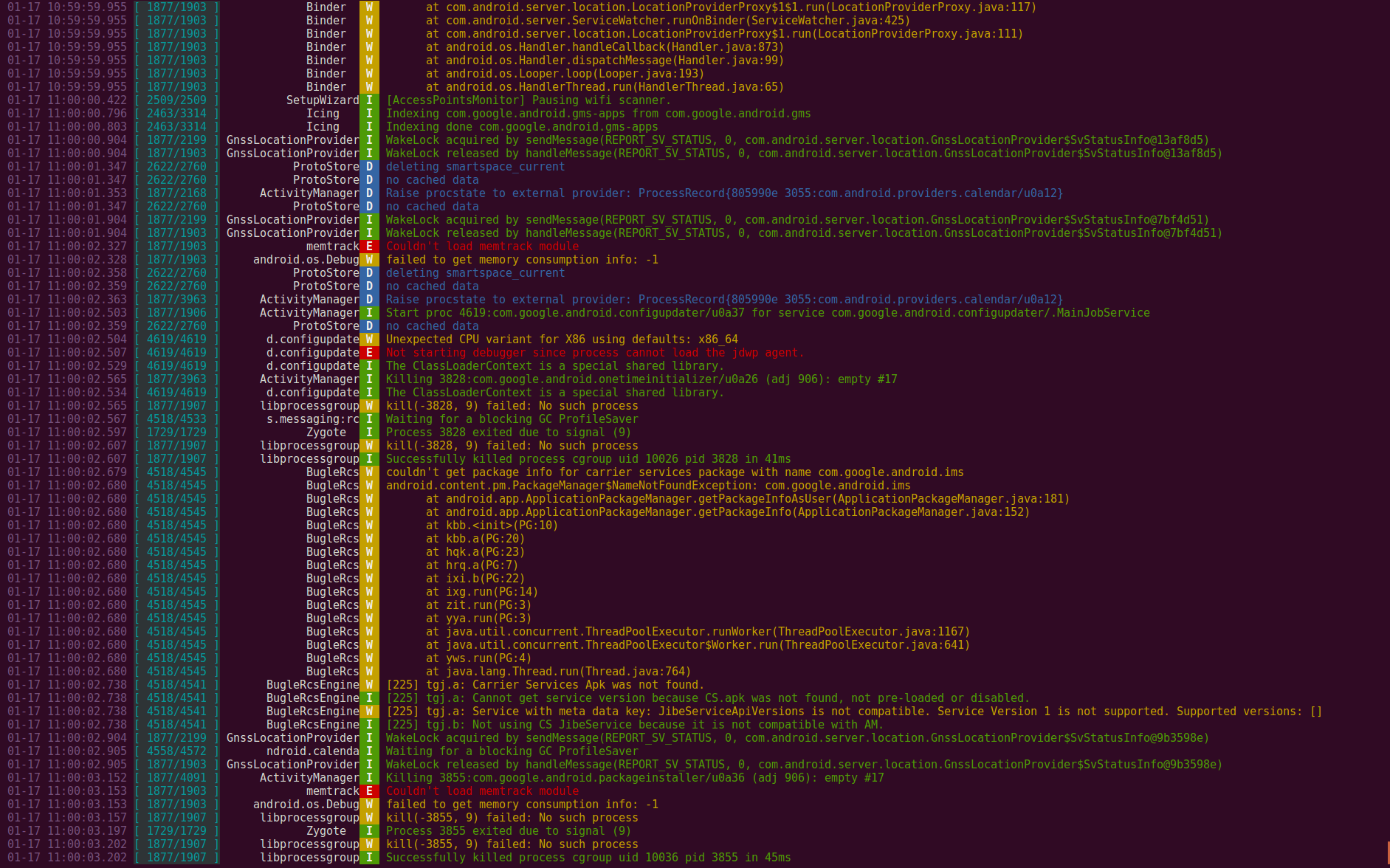Select 'Process 3855 exited due to signal (9)'

click(509, 831)
